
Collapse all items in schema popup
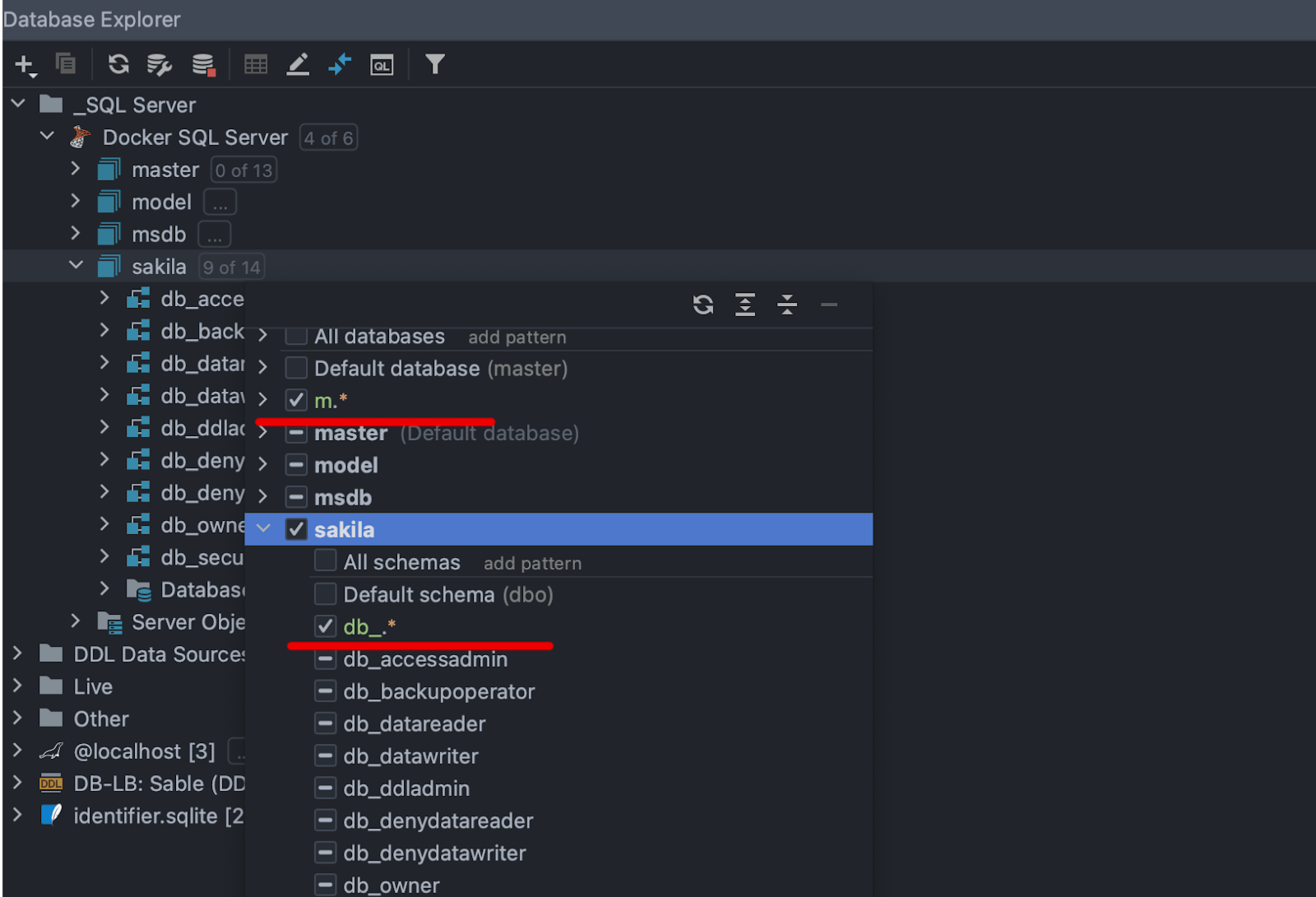787,304
